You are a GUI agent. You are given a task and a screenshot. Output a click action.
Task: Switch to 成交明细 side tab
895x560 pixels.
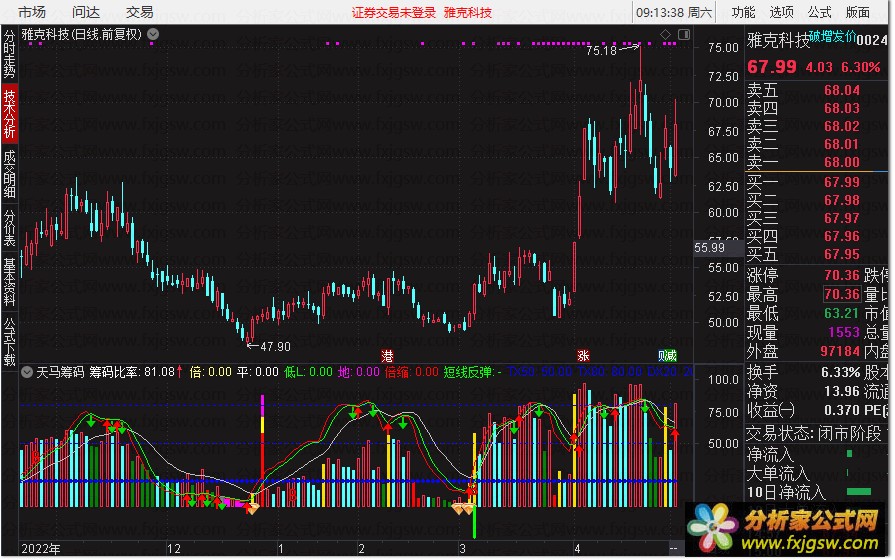coord(10,174)
